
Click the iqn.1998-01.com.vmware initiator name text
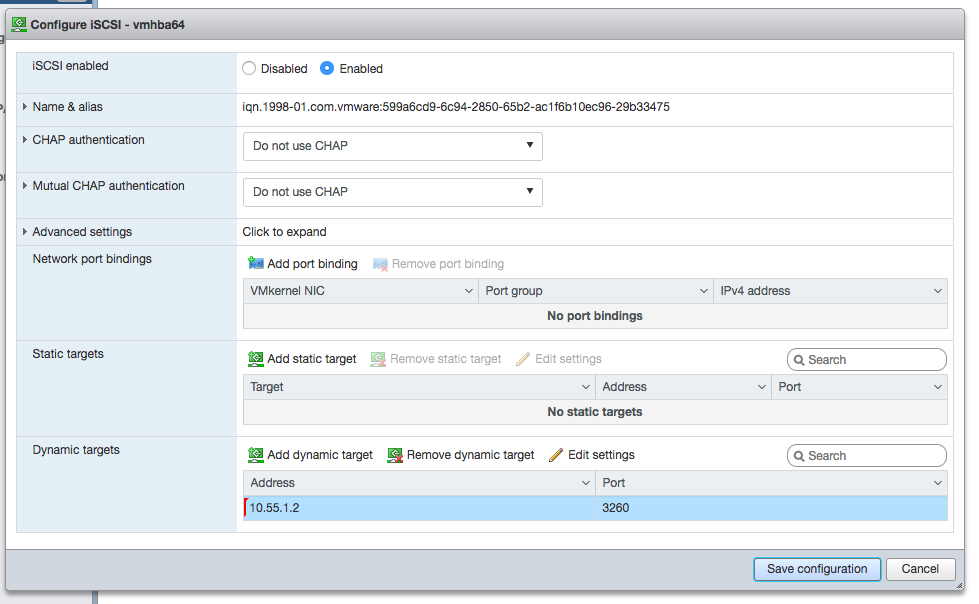(456, 107)
